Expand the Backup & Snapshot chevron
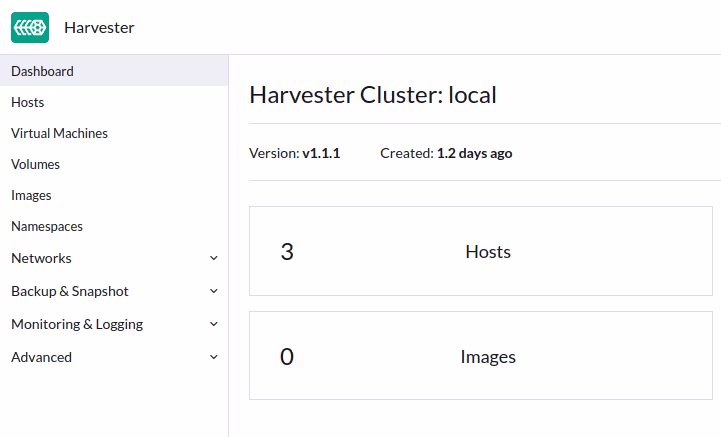 213,291
